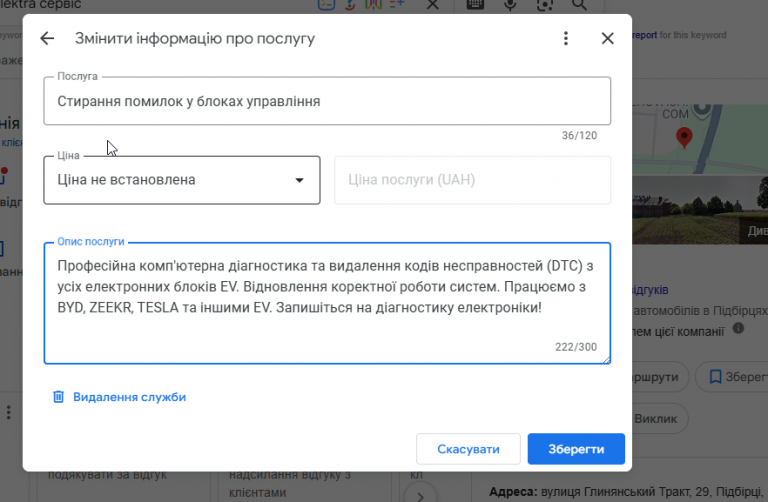Screen dimensions: 768x502
Task: Click the blue Зберегти button
Action: coord(576,449)
